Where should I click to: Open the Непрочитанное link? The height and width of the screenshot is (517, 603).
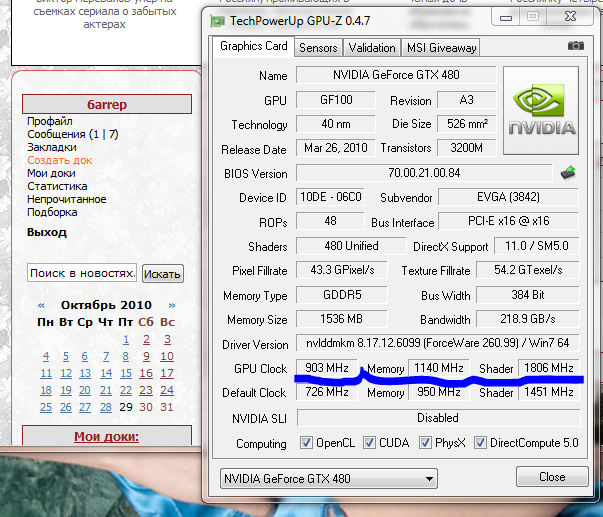67,199
